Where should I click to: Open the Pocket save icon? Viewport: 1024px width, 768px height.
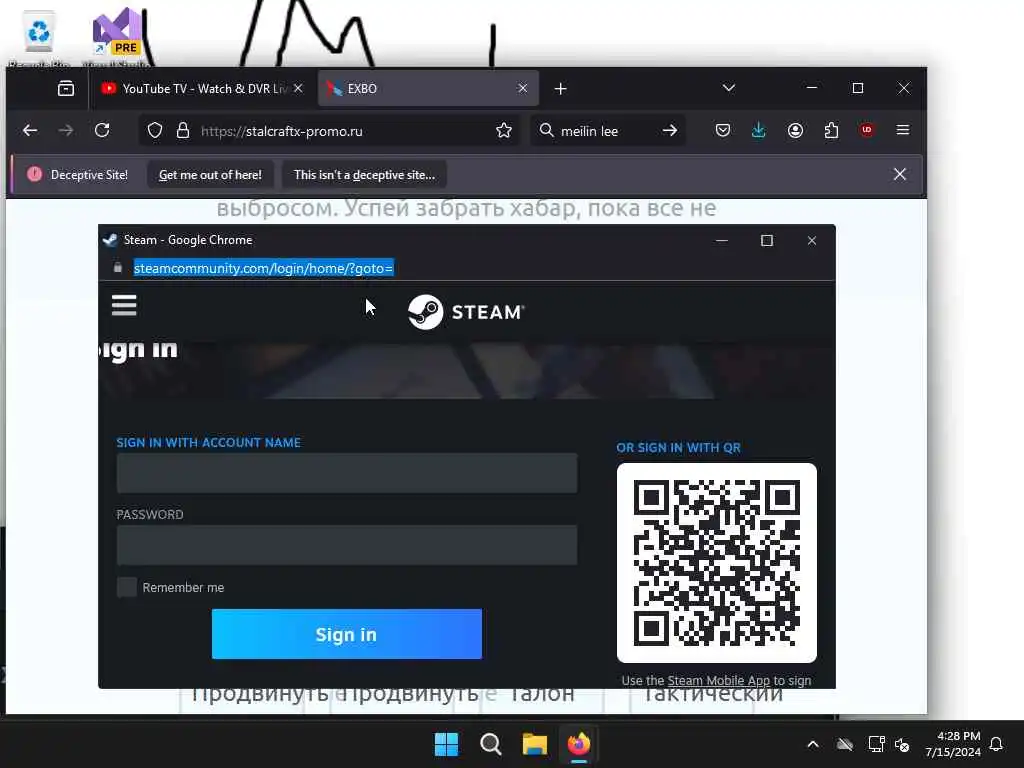coord(722,131)
